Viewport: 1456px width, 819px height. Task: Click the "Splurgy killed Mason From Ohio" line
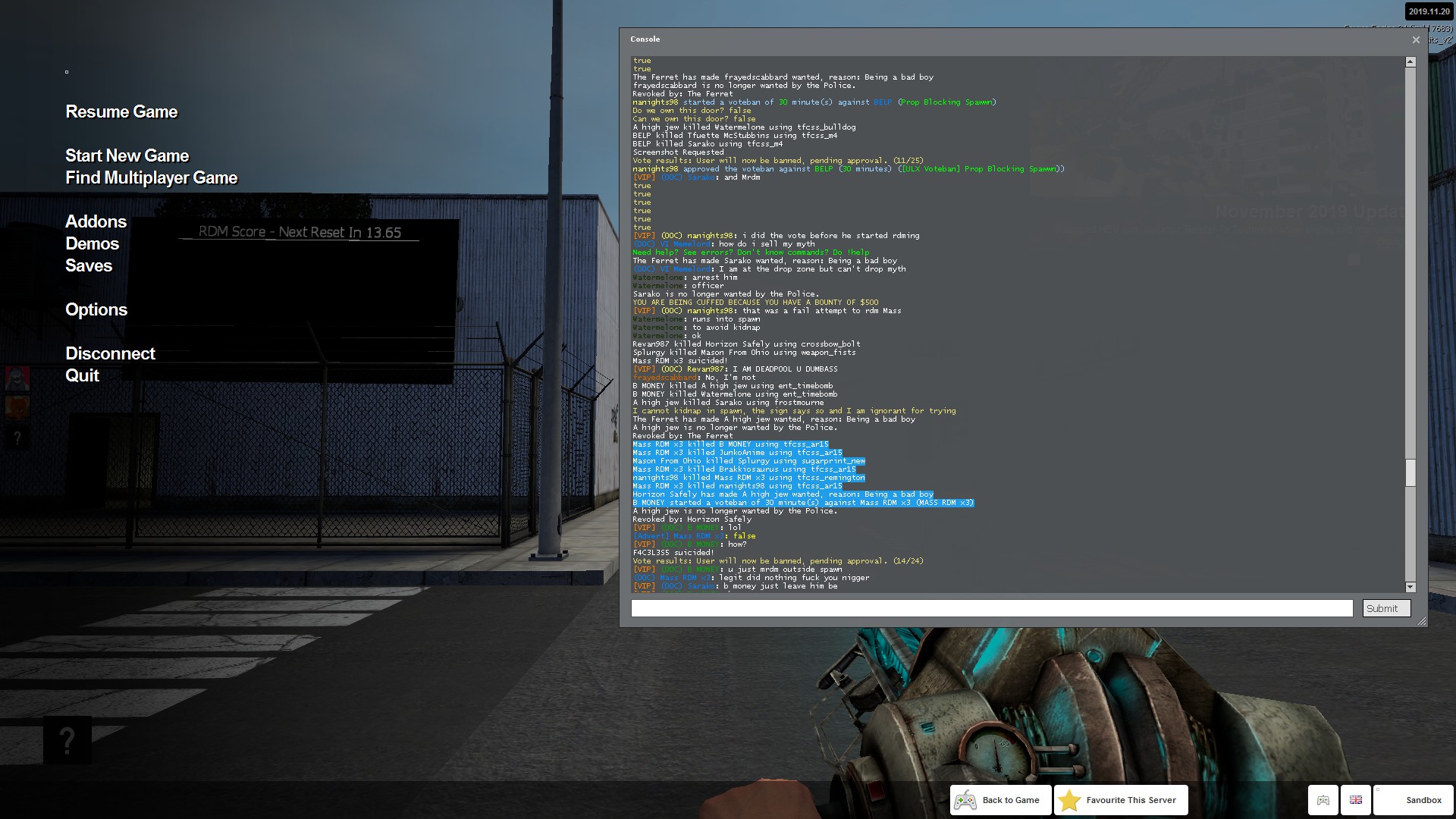(x=744, y=353)
